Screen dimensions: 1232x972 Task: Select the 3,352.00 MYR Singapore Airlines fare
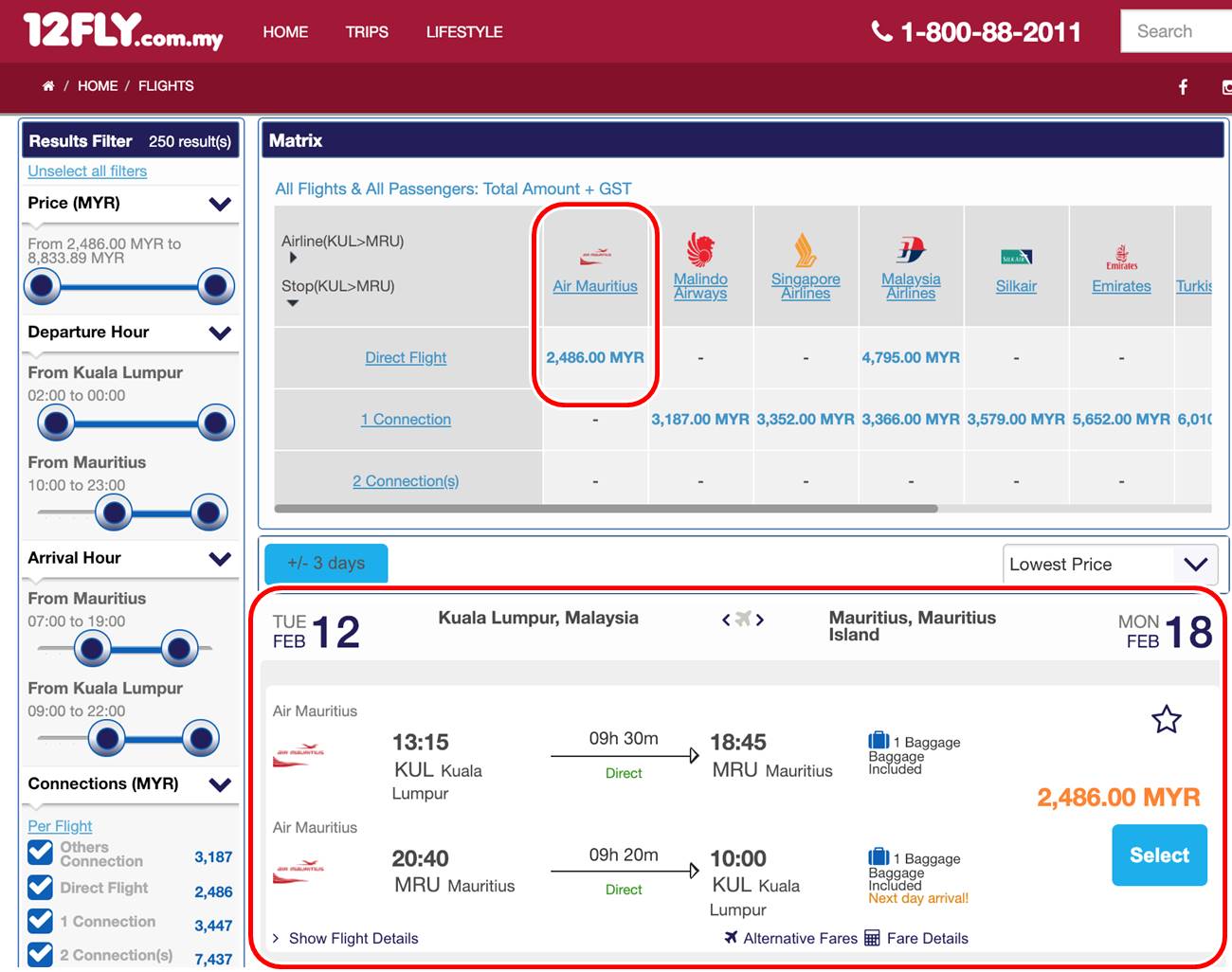[806, 419]
